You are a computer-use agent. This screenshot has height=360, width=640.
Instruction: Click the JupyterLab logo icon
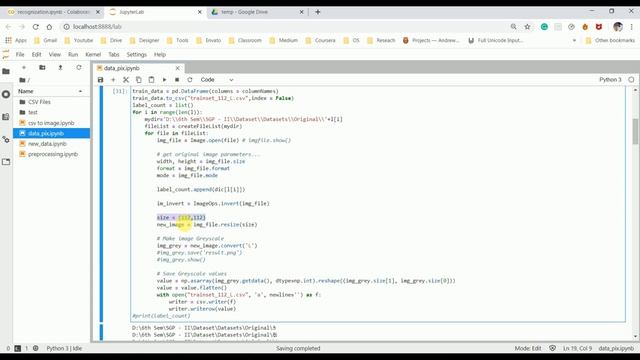point(6,54)
